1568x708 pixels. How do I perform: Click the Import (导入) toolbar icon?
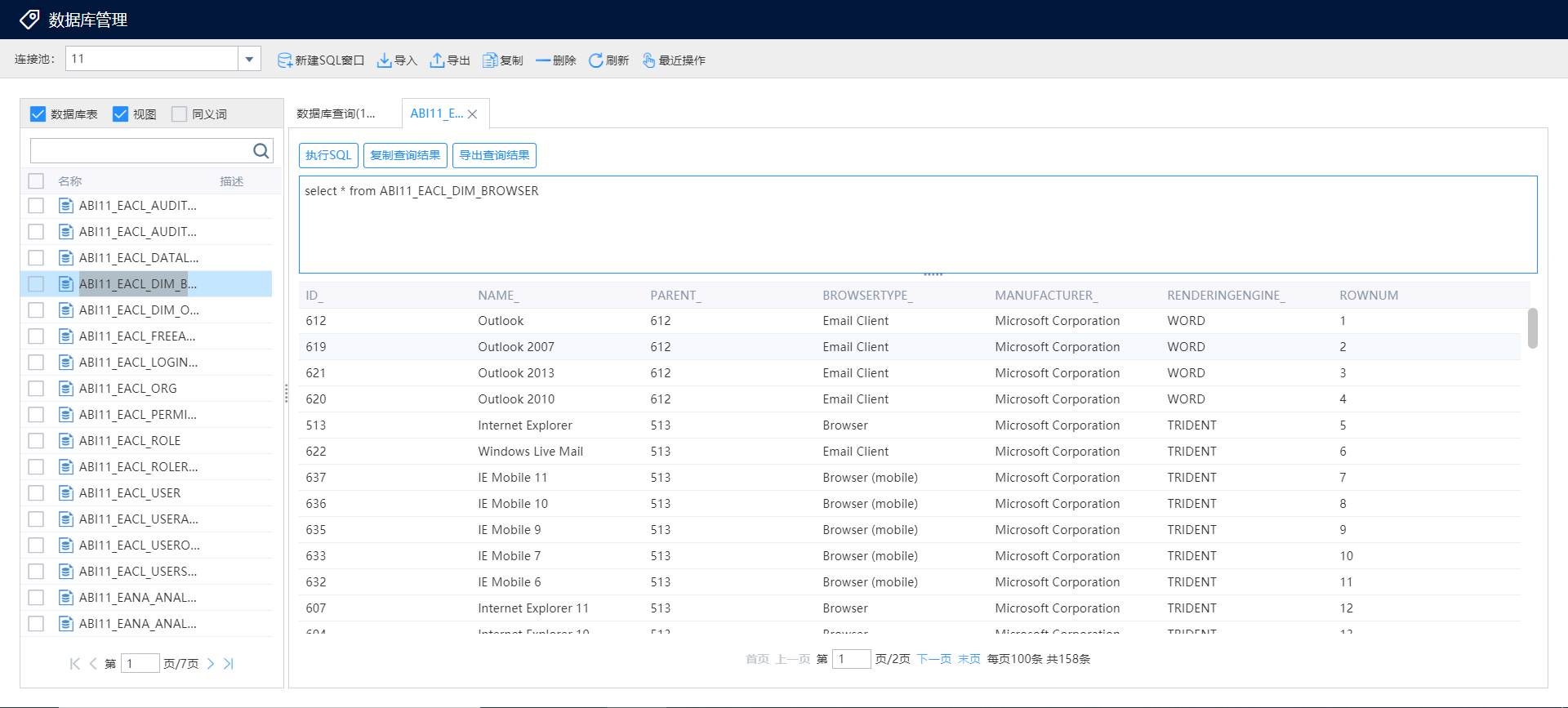click(x=384, y=60)
